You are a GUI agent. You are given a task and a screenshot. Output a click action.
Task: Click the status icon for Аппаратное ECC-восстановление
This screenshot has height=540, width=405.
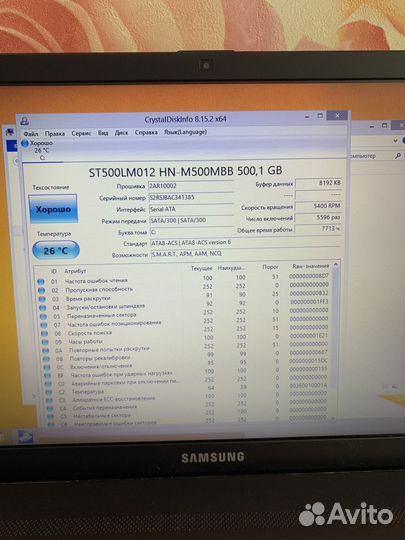(50, 400)
